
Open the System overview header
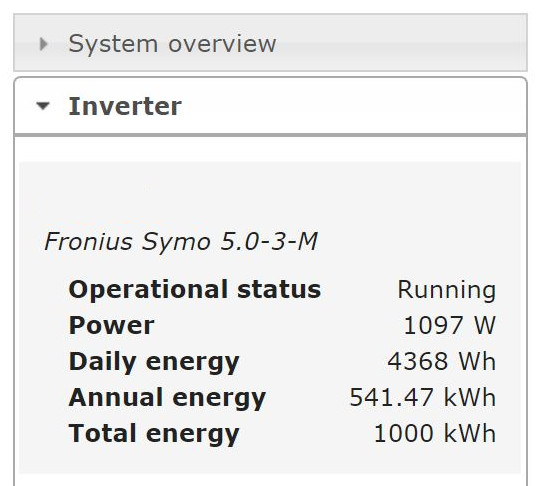[270, 43]
